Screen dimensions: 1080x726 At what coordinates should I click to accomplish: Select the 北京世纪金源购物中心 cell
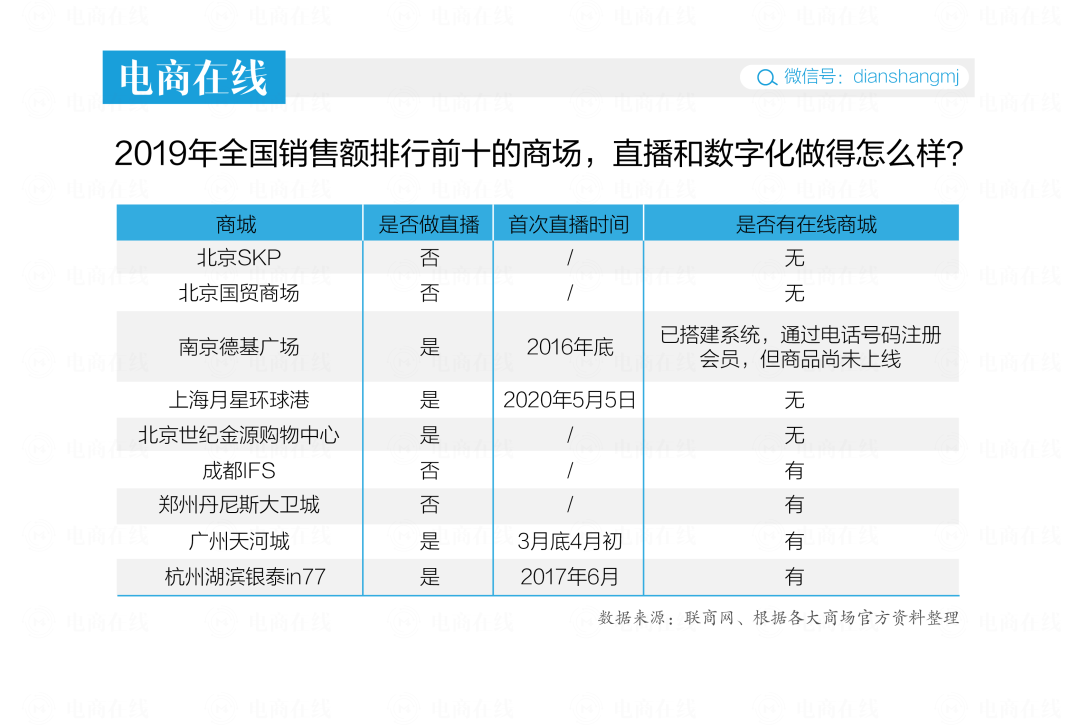click(239, 435)
